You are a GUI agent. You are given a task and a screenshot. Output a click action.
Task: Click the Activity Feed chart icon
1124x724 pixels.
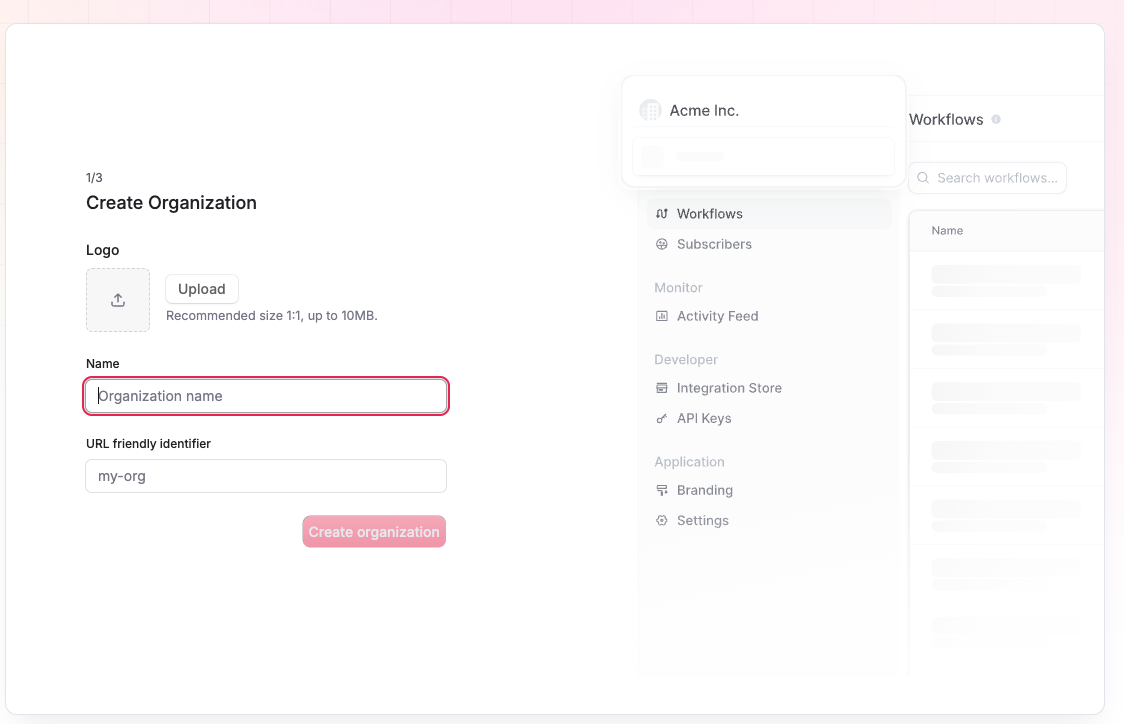coord(662,316)
